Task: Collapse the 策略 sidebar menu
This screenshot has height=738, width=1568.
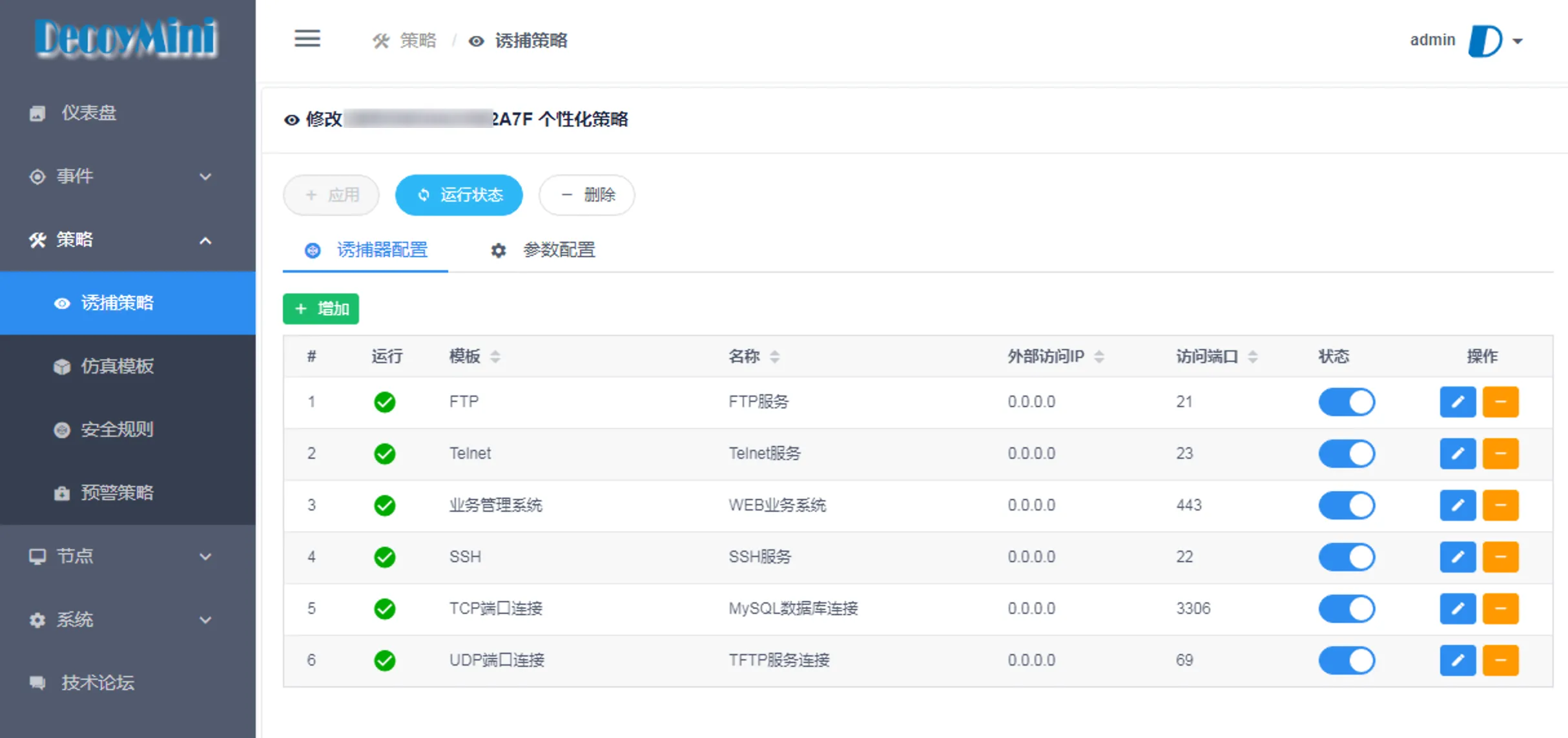Action: coord(128,239)
